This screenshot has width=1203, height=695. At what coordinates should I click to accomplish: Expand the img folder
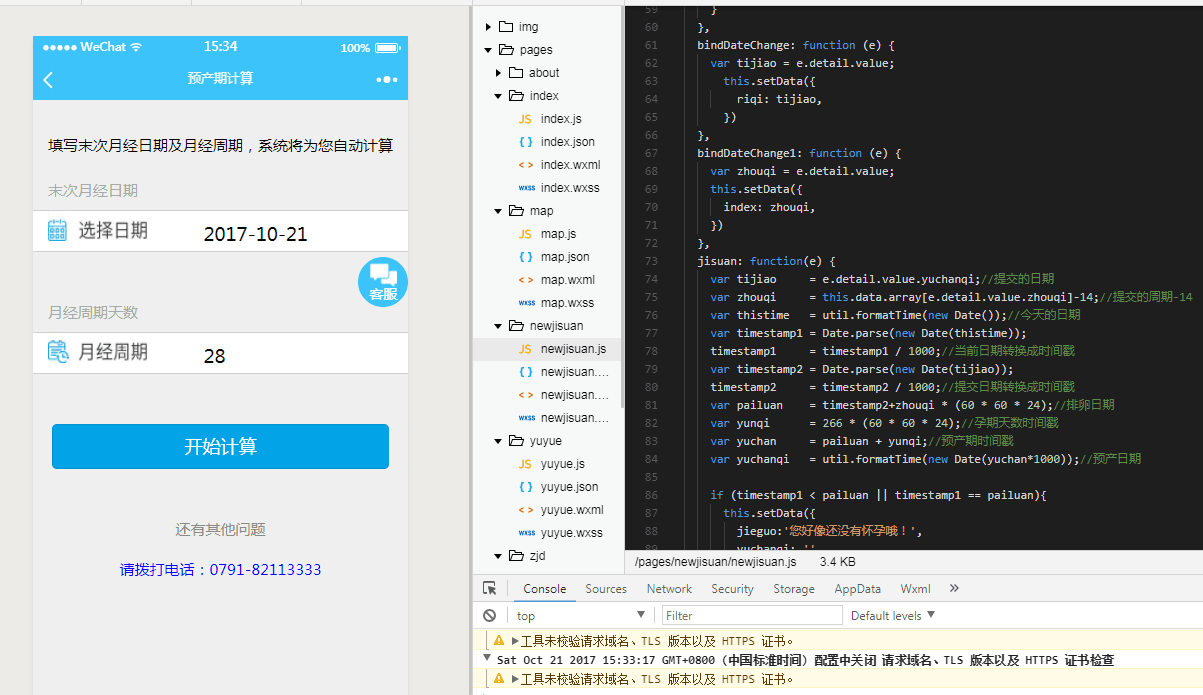(489, 27)
